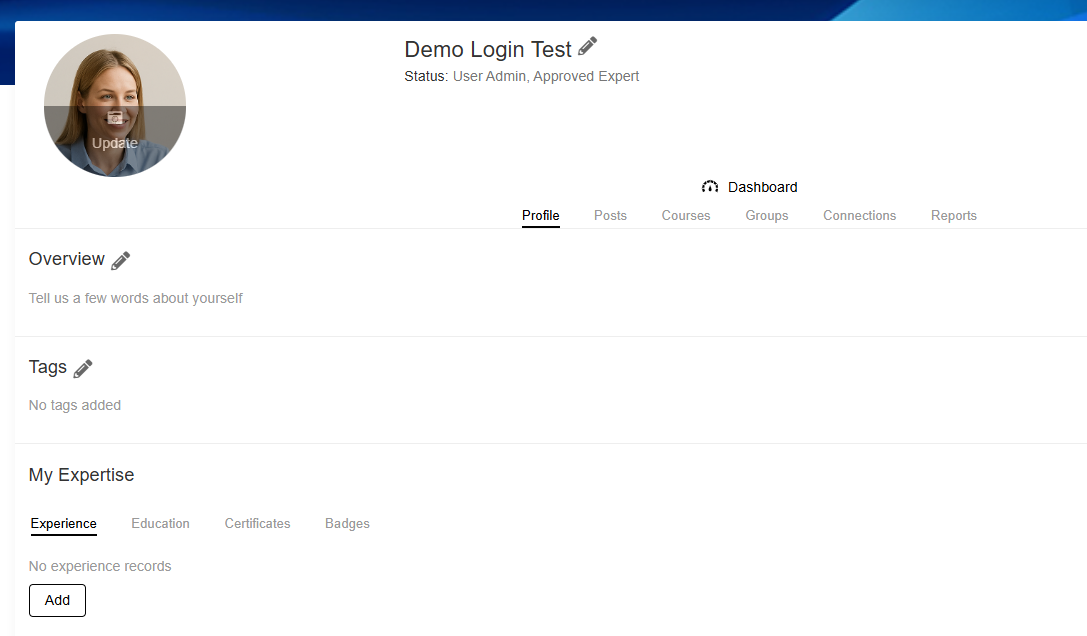Click the Dashboard gauge icon
The width and height of the screenshot is (1087, 636).
coord(710,187)
